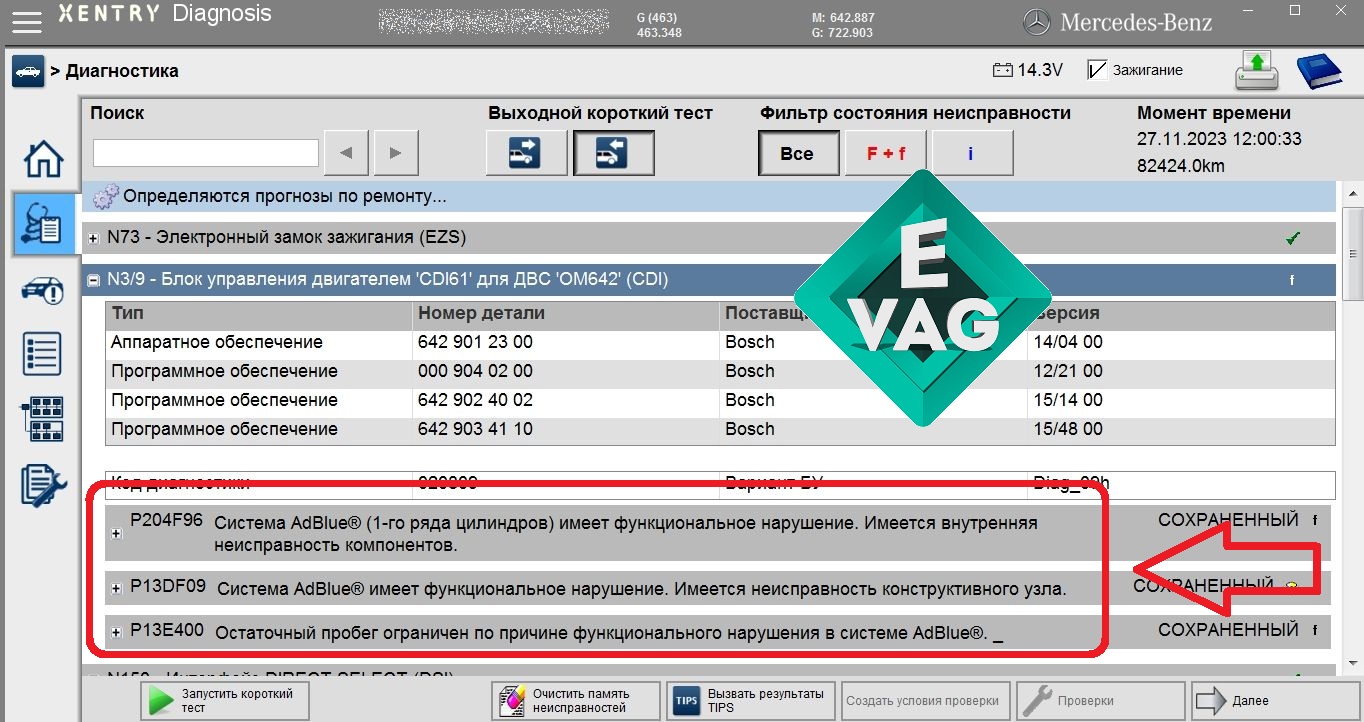Click the vertical scrollbar thumb
Viewport: 1364px width, 722px height.
point(1354,252)
